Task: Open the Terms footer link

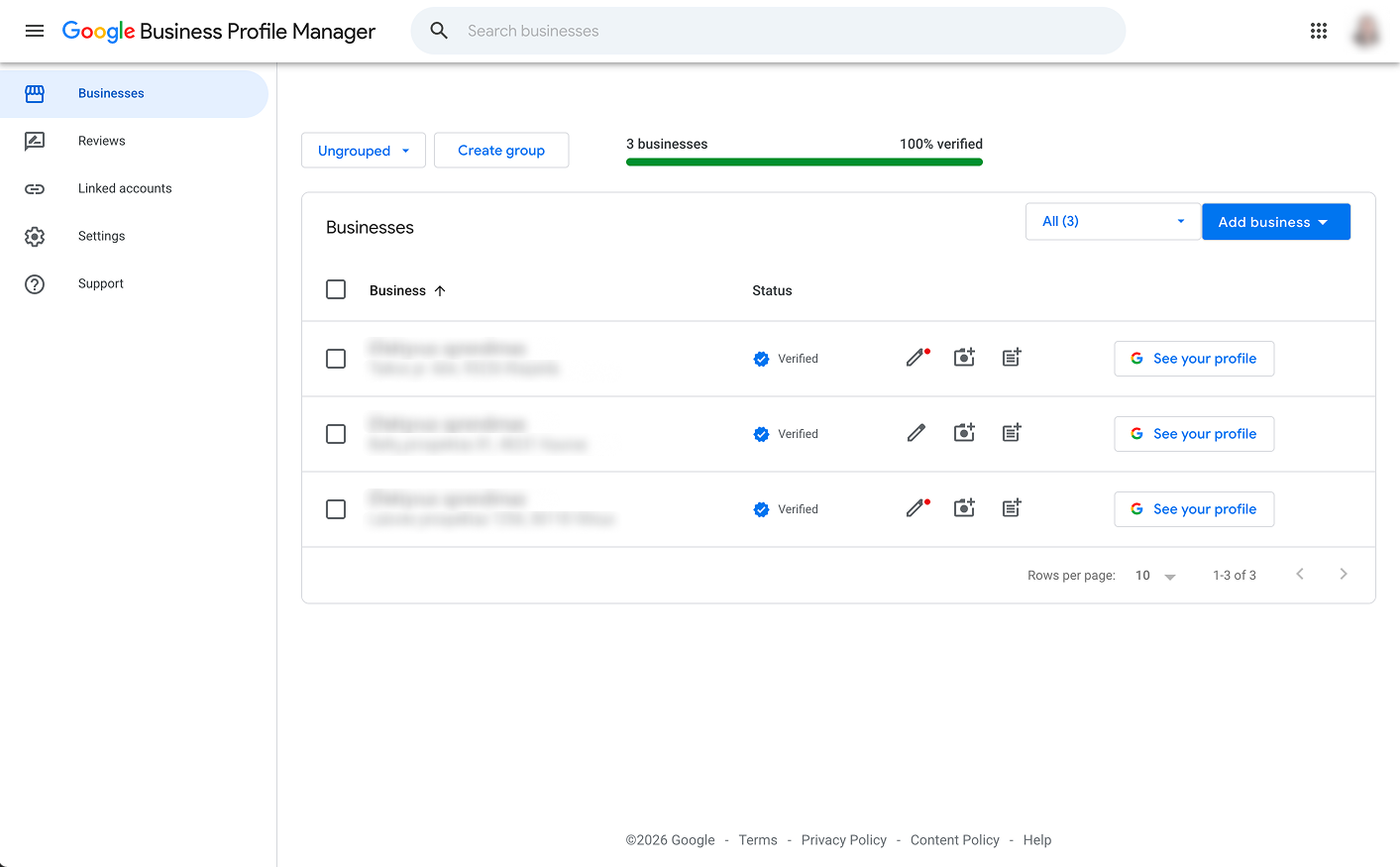Action: [758, 840]
